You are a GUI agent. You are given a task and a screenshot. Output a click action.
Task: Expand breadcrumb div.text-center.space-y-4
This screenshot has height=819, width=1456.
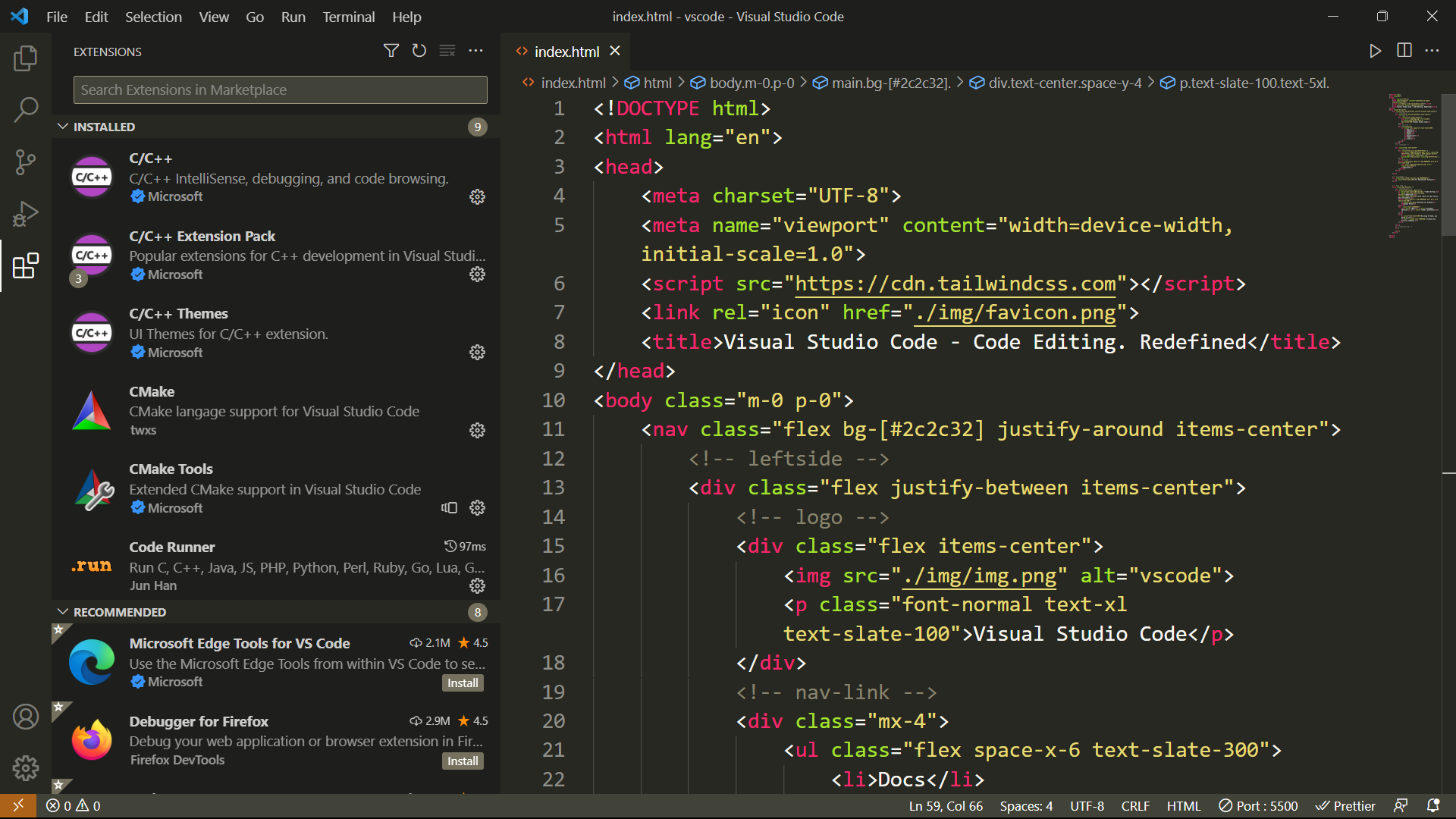[x=1056, y=83]
